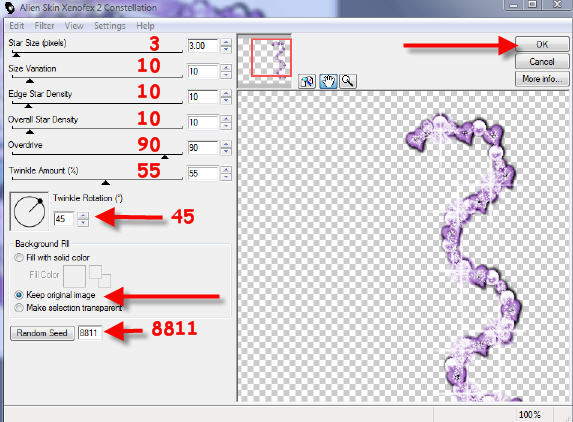
Task: Click the Fill Color swatch
Action: [75, 276]
